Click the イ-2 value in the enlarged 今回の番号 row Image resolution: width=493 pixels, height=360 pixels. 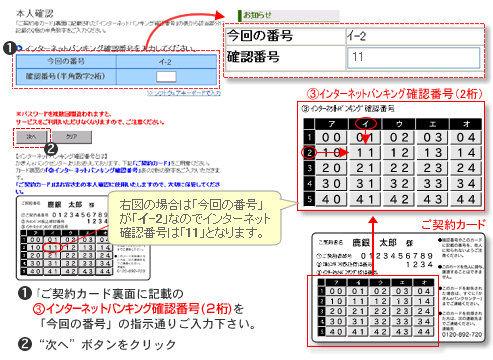click(356, 36)
